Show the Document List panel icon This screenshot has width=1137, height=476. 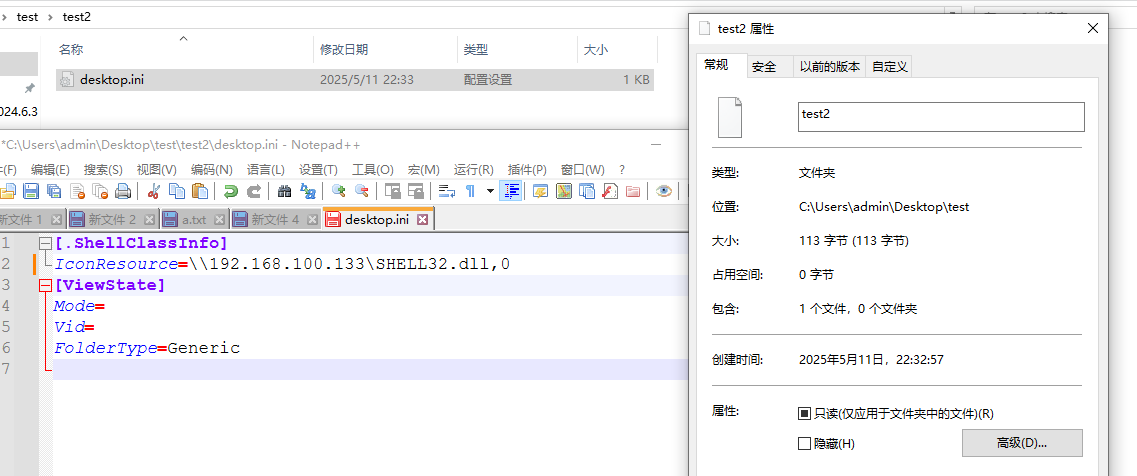click(587, 191)
